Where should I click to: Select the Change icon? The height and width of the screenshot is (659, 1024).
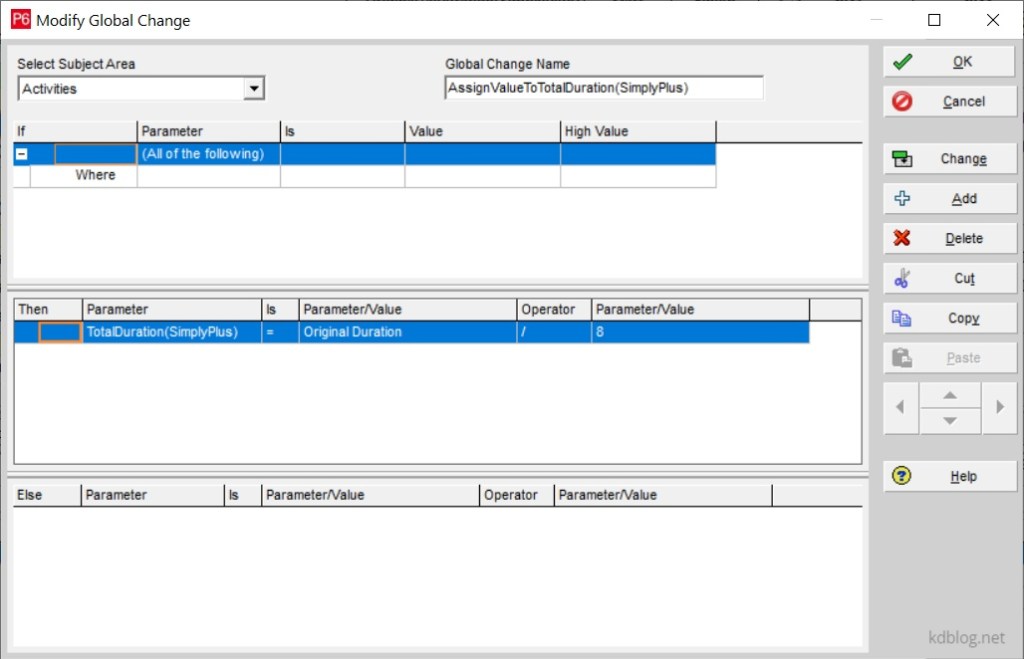[903, 158]
